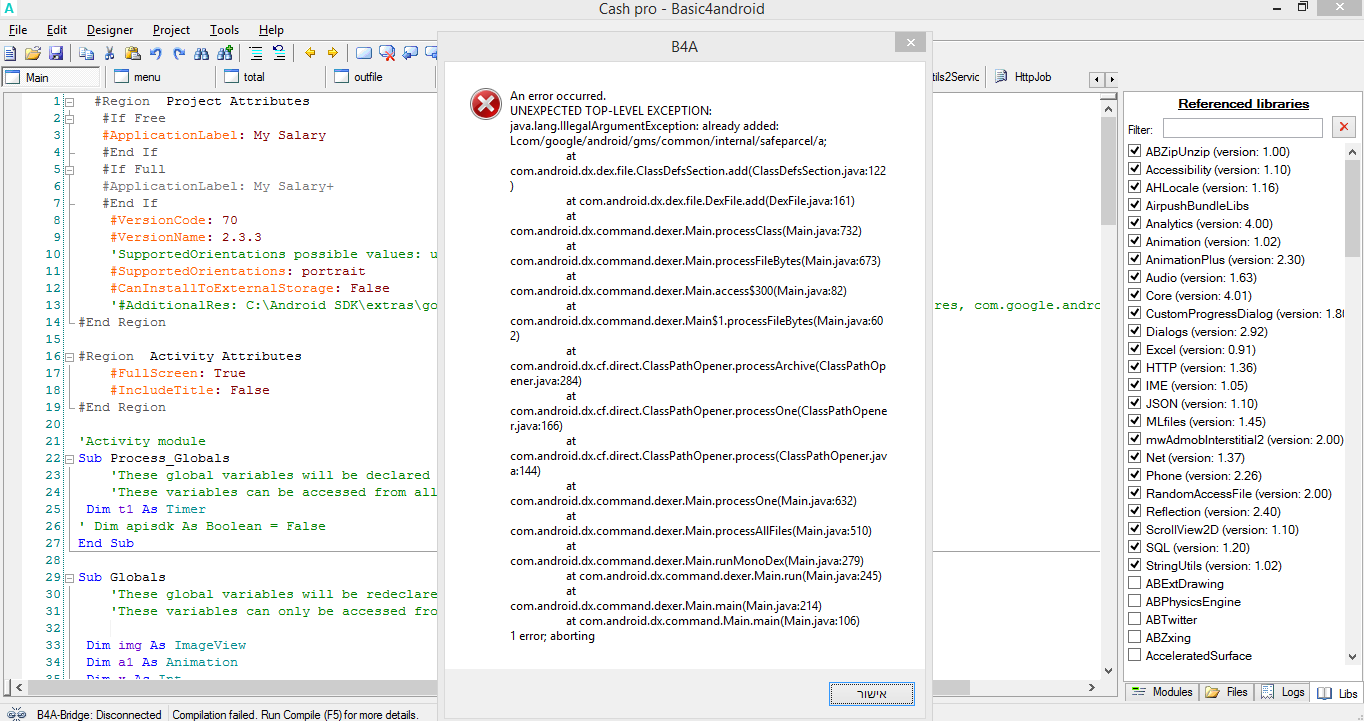Uncheck the ABZipUnzip library
The height and width of the screenshot is (721, 1364).
point(1135,151)
